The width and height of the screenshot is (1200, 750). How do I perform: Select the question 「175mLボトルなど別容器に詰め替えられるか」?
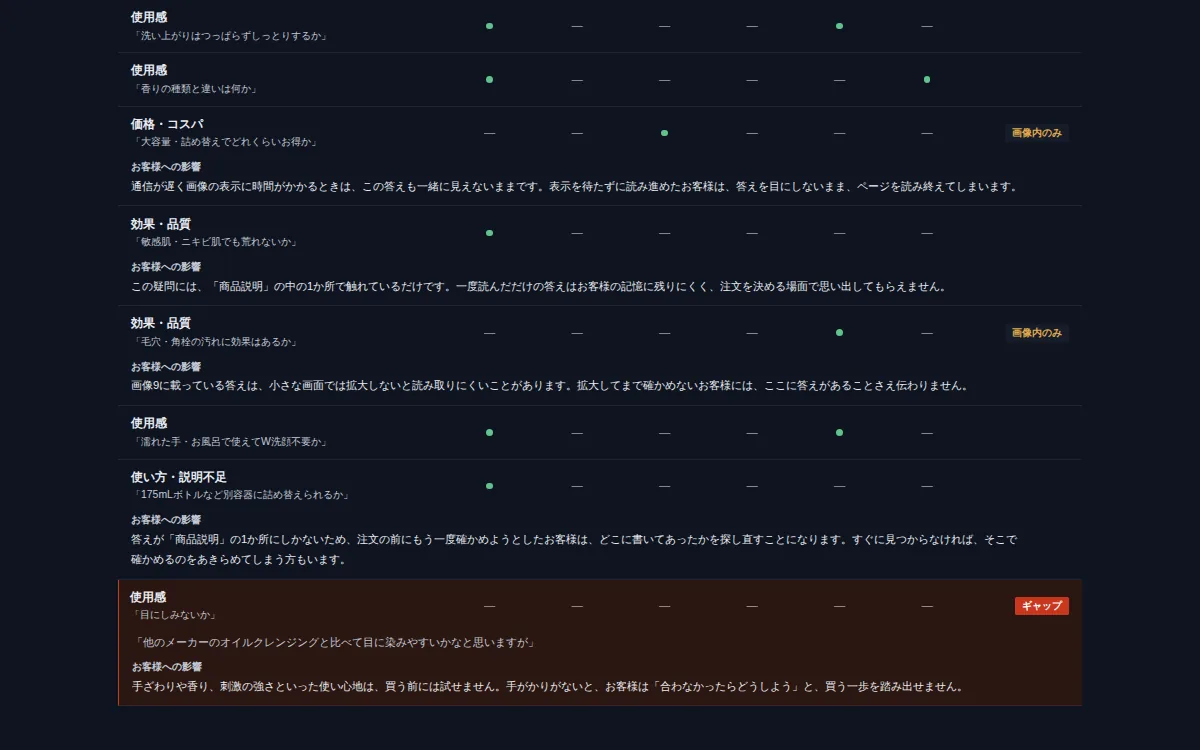point(241,495)
